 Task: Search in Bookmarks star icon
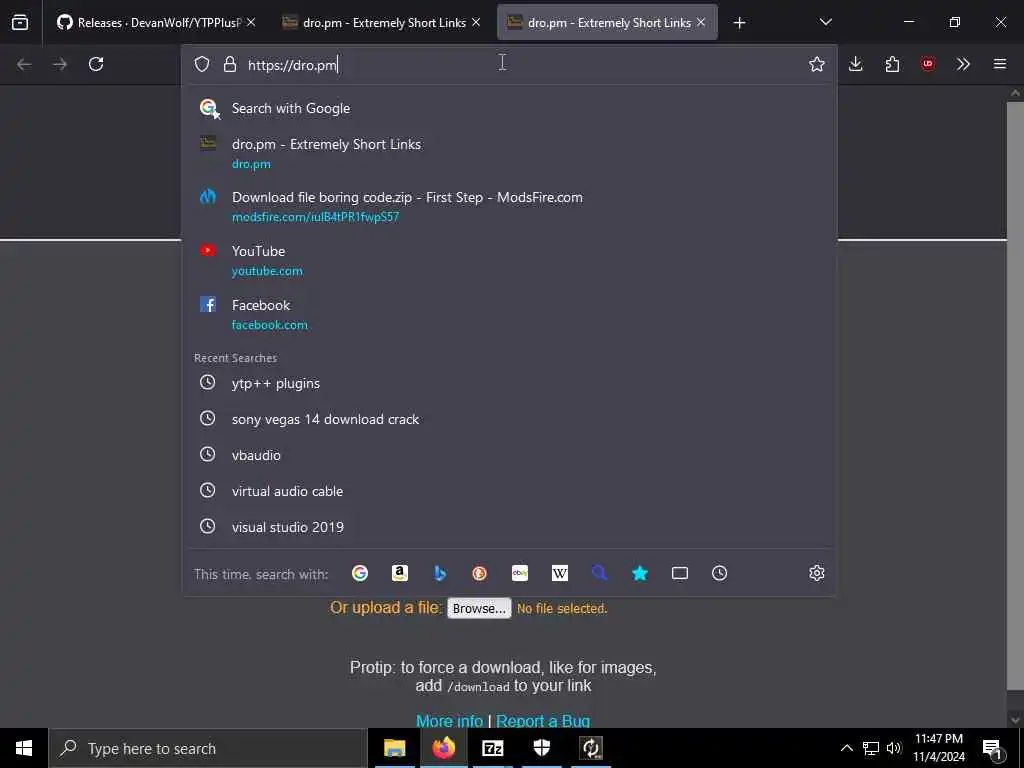tap(640, 573)
